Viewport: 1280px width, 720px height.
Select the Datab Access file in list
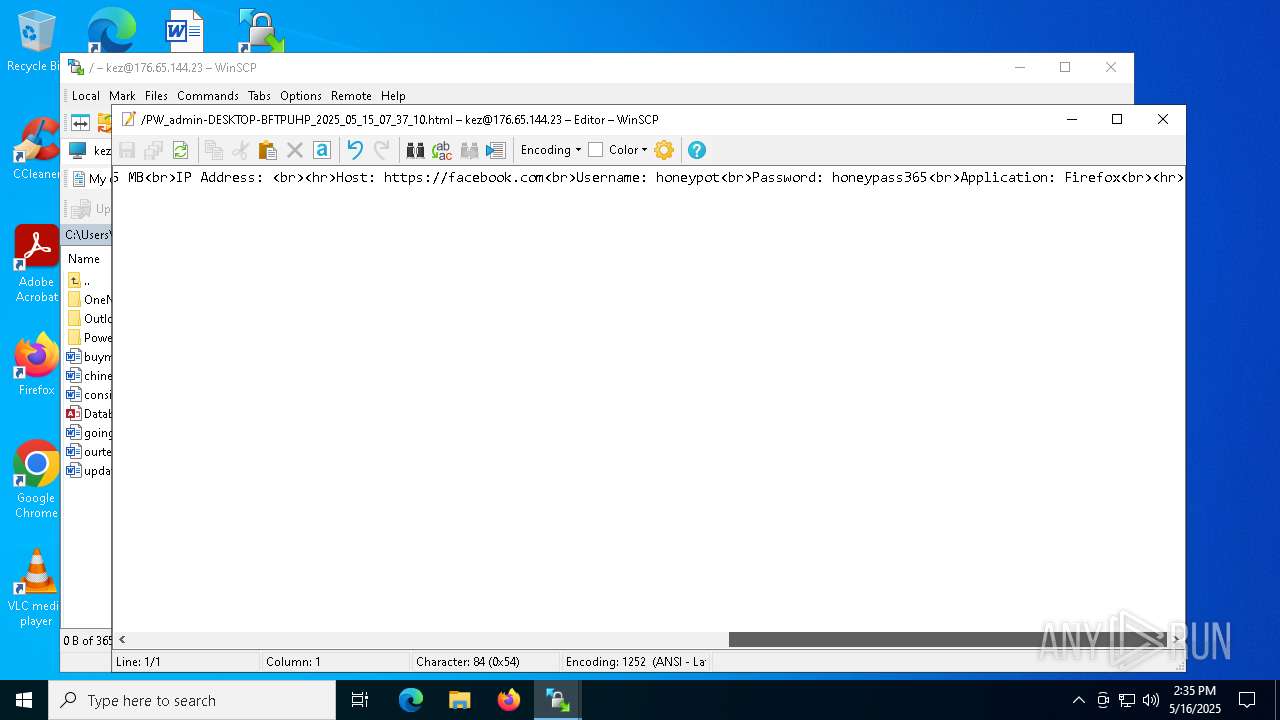(89, 414)
